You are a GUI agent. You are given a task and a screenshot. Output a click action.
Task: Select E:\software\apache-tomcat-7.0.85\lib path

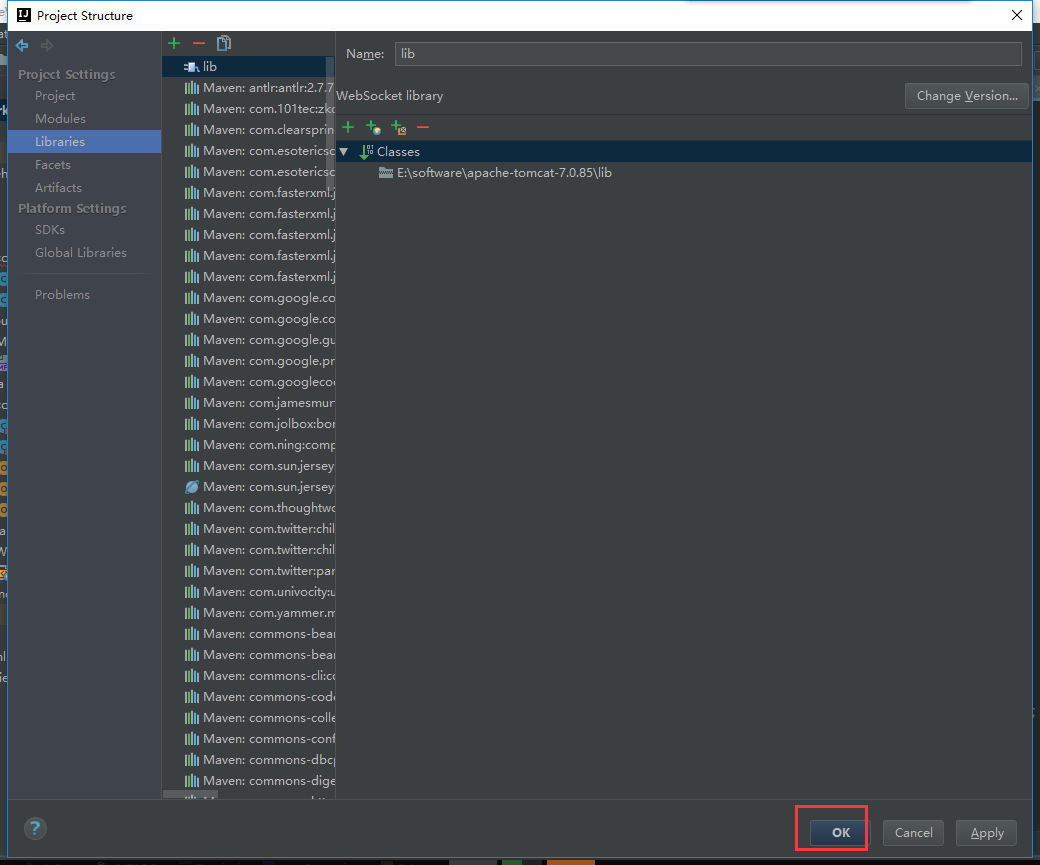coord(504,173)
